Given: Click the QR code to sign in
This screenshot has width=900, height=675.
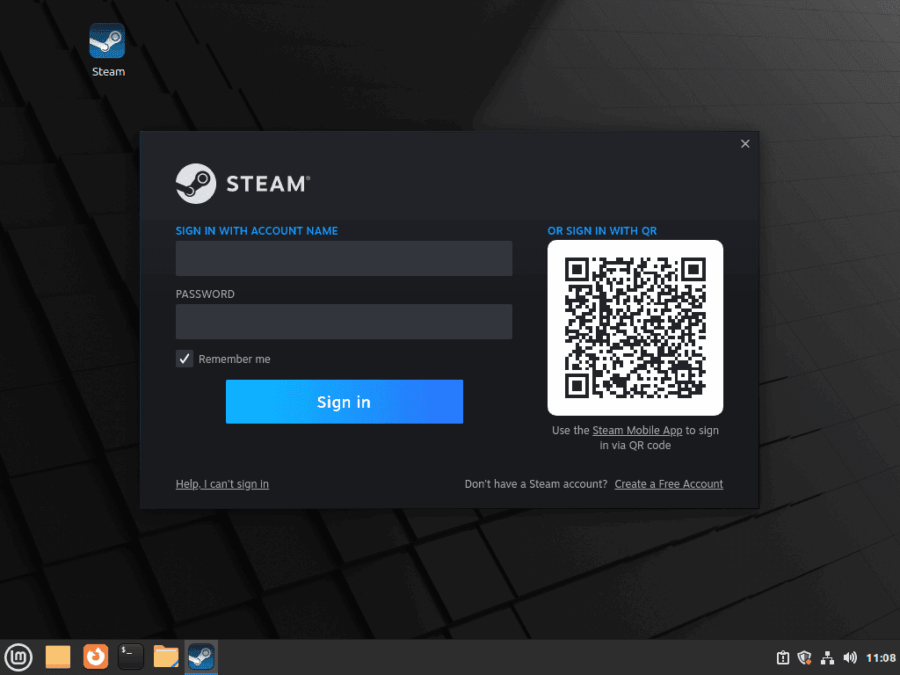Looking at the screenshot, I should click(635, 327).
